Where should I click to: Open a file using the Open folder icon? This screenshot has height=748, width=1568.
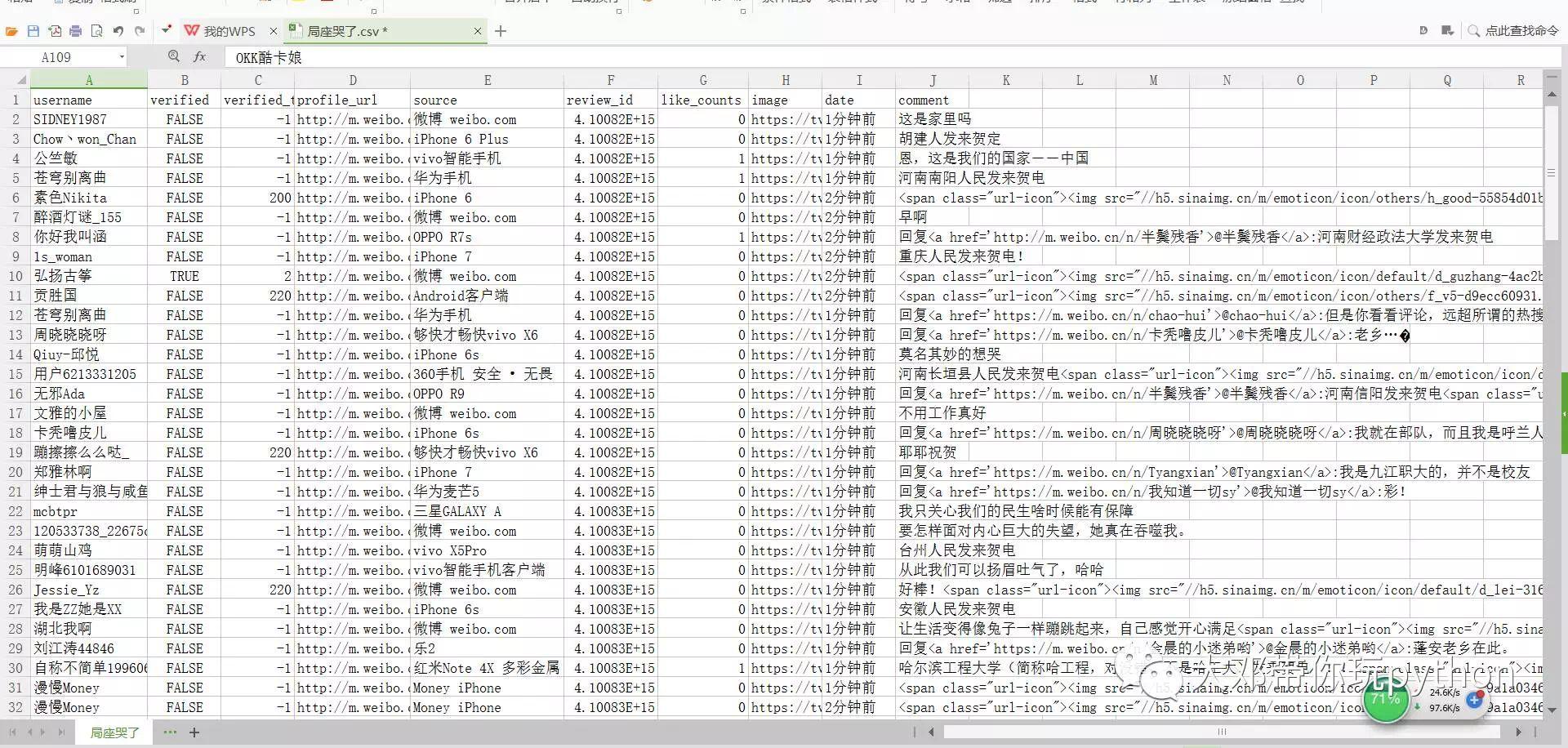(x=11, y=30)
